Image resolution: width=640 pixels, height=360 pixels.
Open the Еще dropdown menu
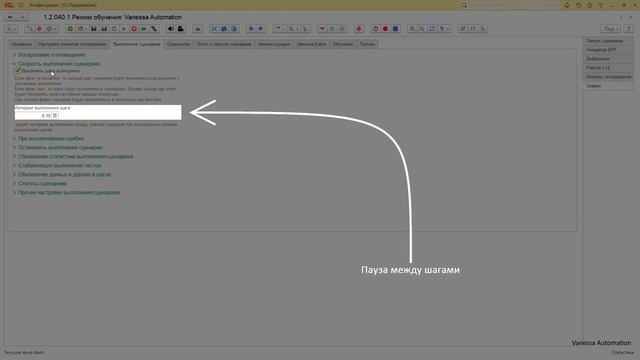point(611,29)
